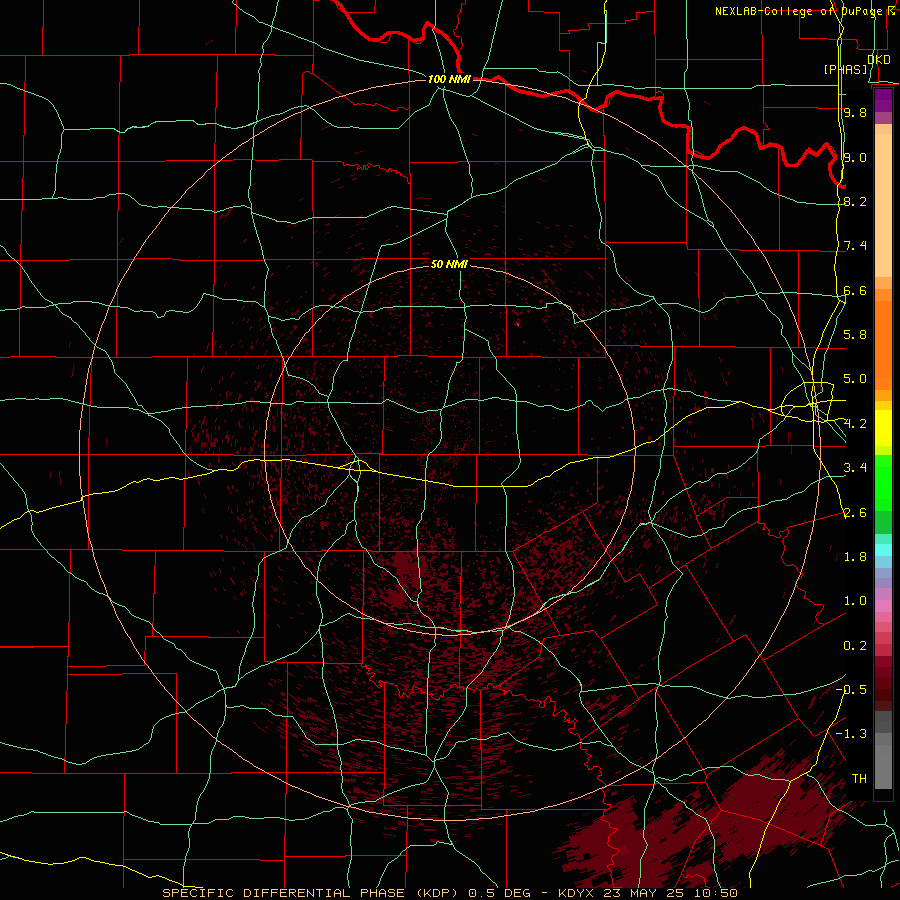This screenshot has height=900, width=900.
Task: Click the 100 NMI range ring label
Action: click(x=449, y=79)
